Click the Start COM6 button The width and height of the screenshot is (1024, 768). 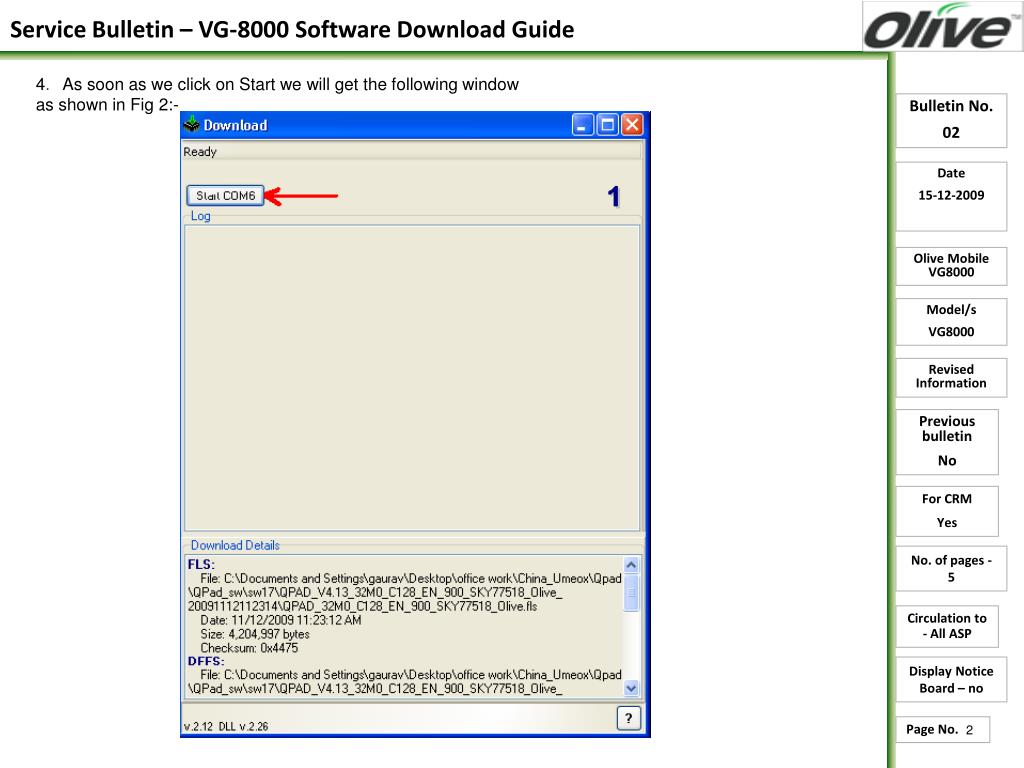tap(225, 195)
